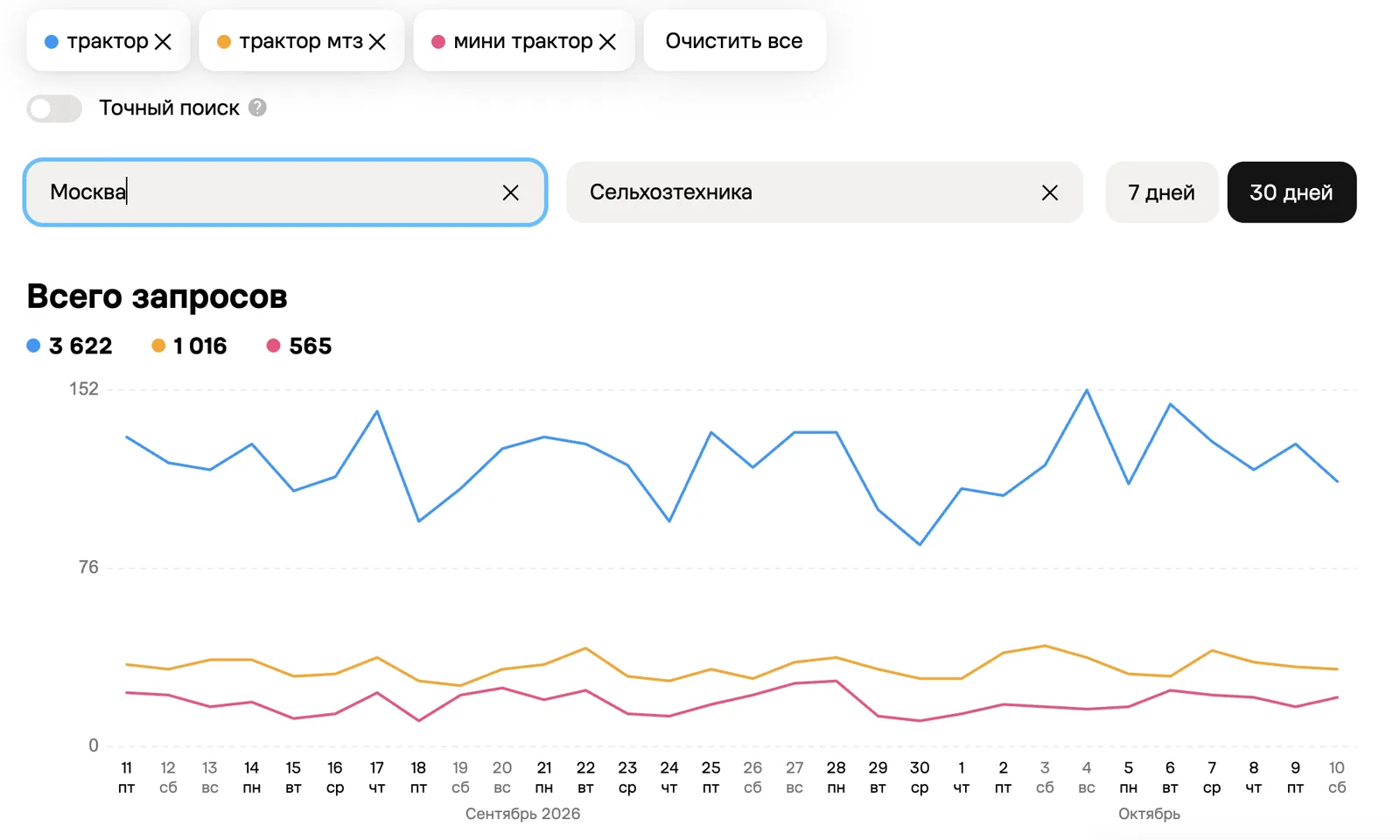
Task: Click the 17 чт date label
Action: point(377,777)
